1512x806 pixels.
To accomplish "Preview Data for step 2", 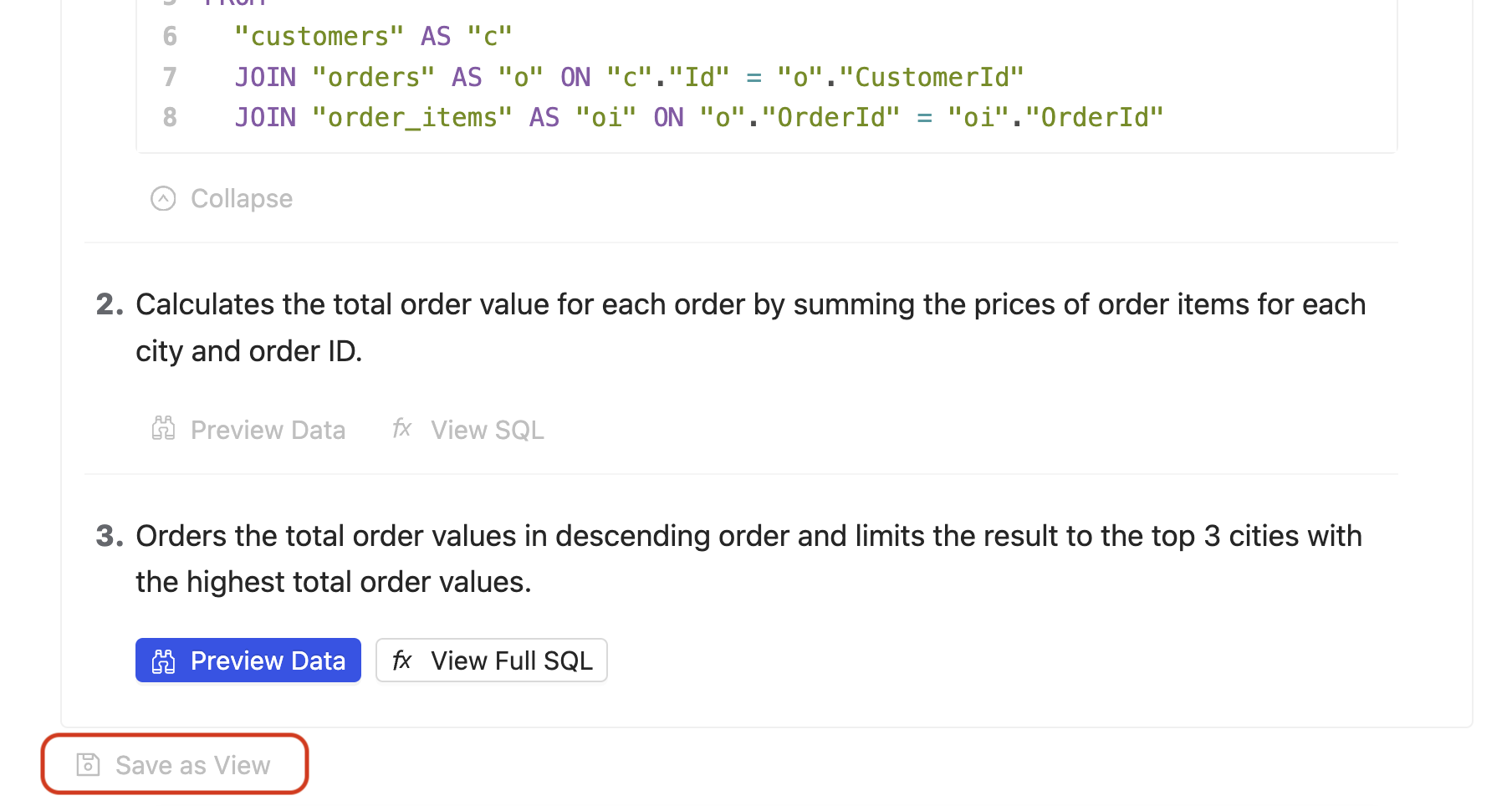I will [x=248, y=429].
